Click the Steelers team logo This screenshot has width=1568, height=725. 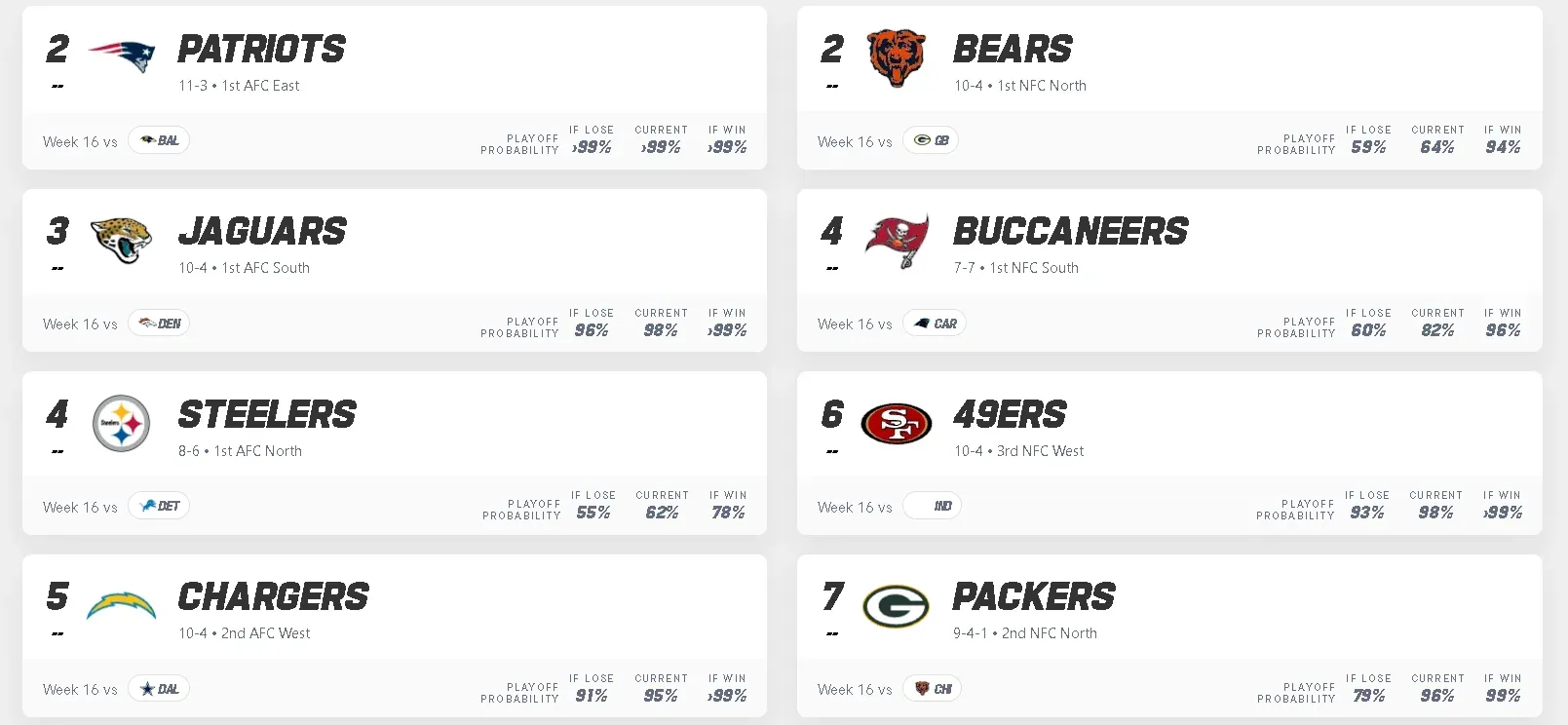coord(122,423)
